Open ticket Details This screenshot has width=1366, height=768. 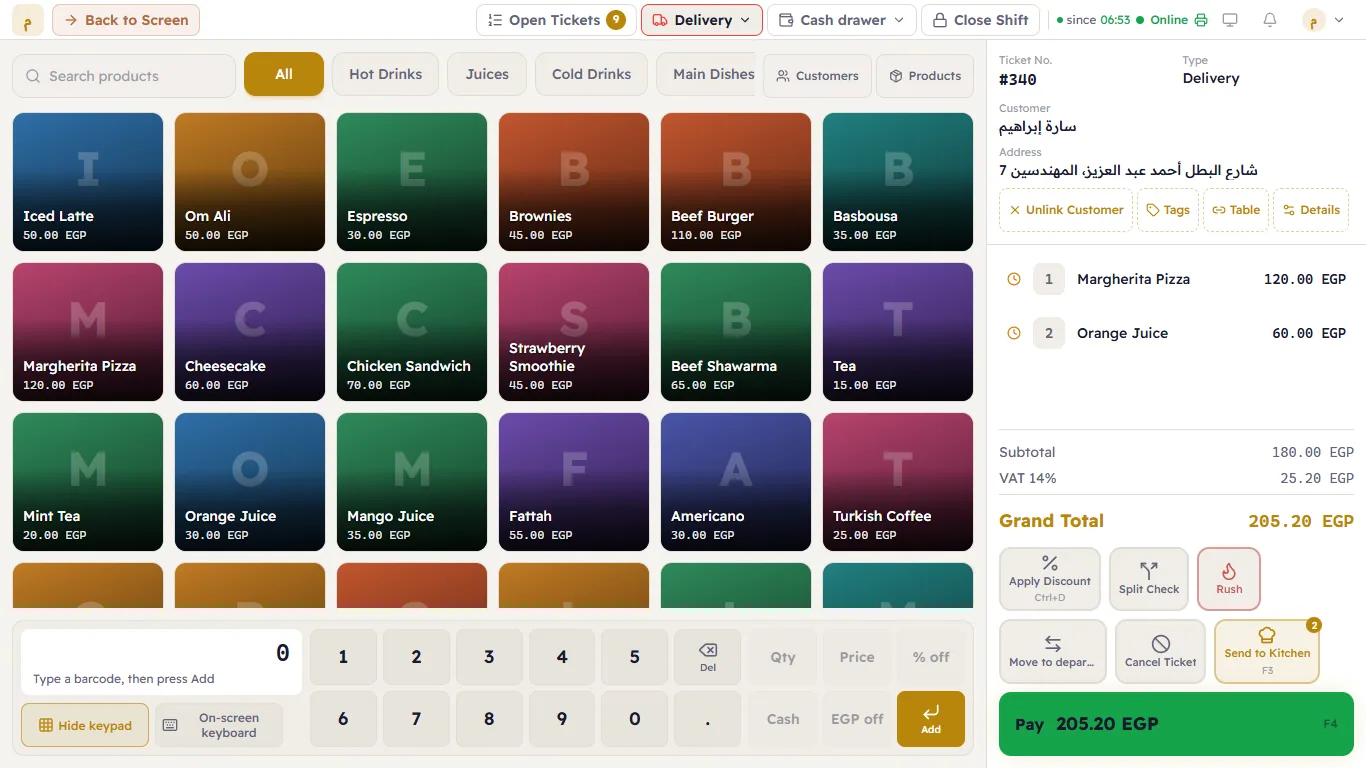click(1311, 210)
